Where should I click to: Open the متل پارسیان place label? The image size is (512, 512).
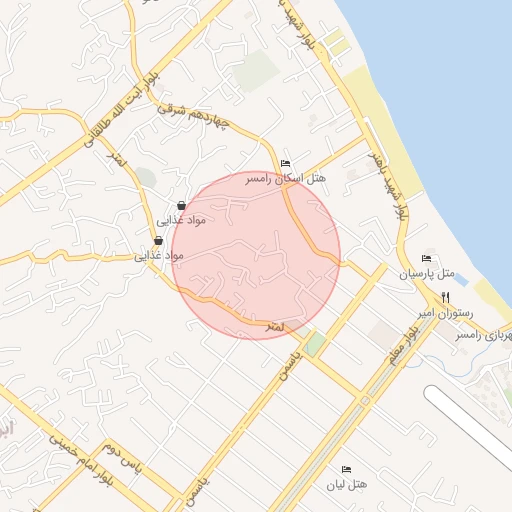tap(427, 274)
